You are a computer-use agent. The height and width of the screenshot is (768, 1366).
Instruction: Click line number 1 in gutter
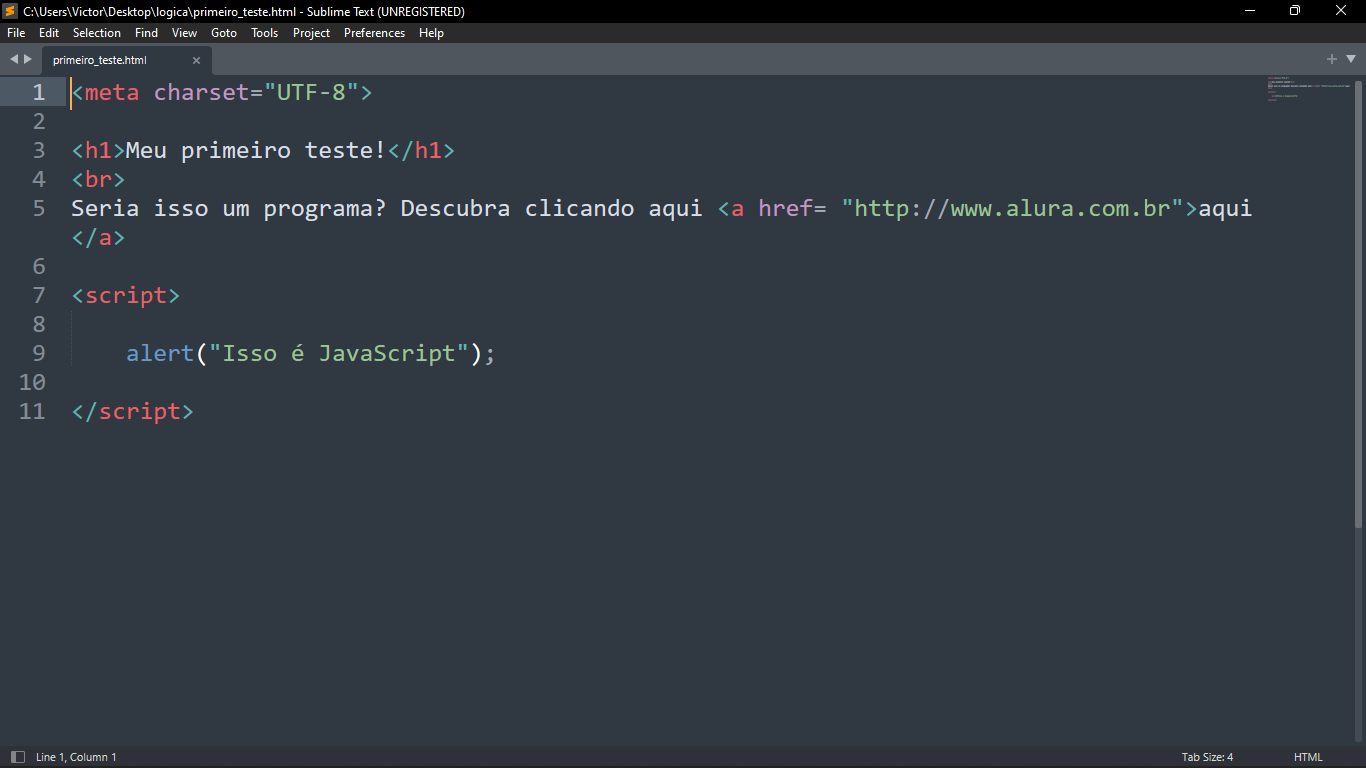coord(39,92)
